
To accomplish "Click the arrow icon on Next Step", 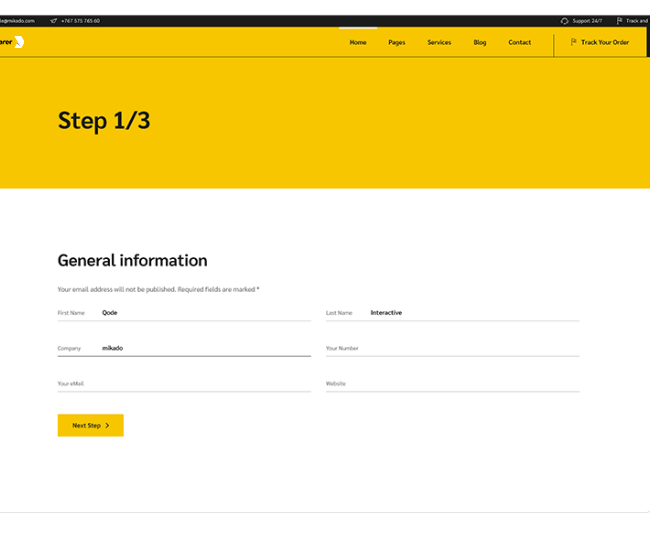I will coord(107,426).
